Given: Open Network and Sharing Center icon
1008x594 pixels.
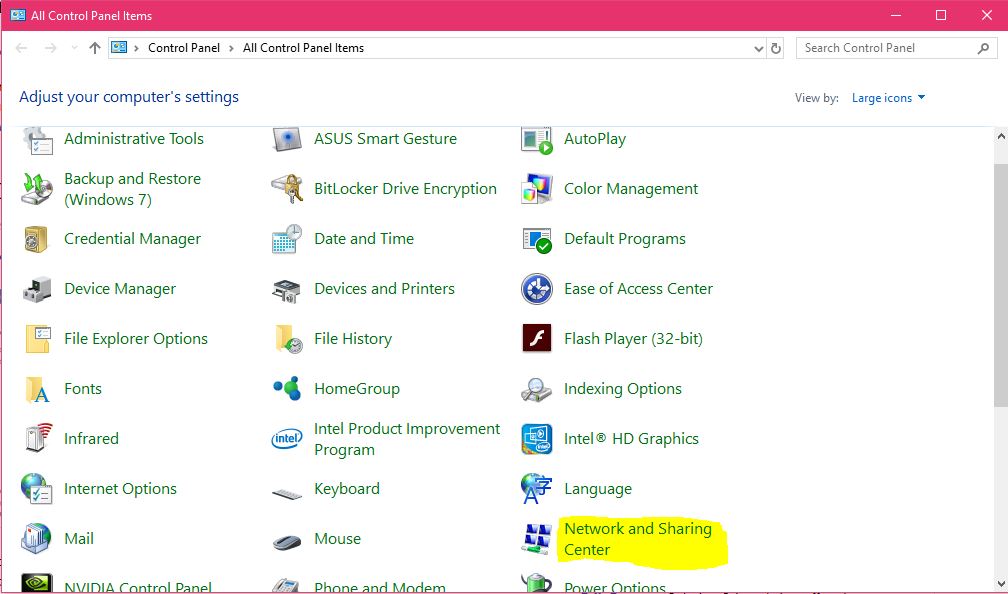Looking at the screenshot, I should [537, 539].
